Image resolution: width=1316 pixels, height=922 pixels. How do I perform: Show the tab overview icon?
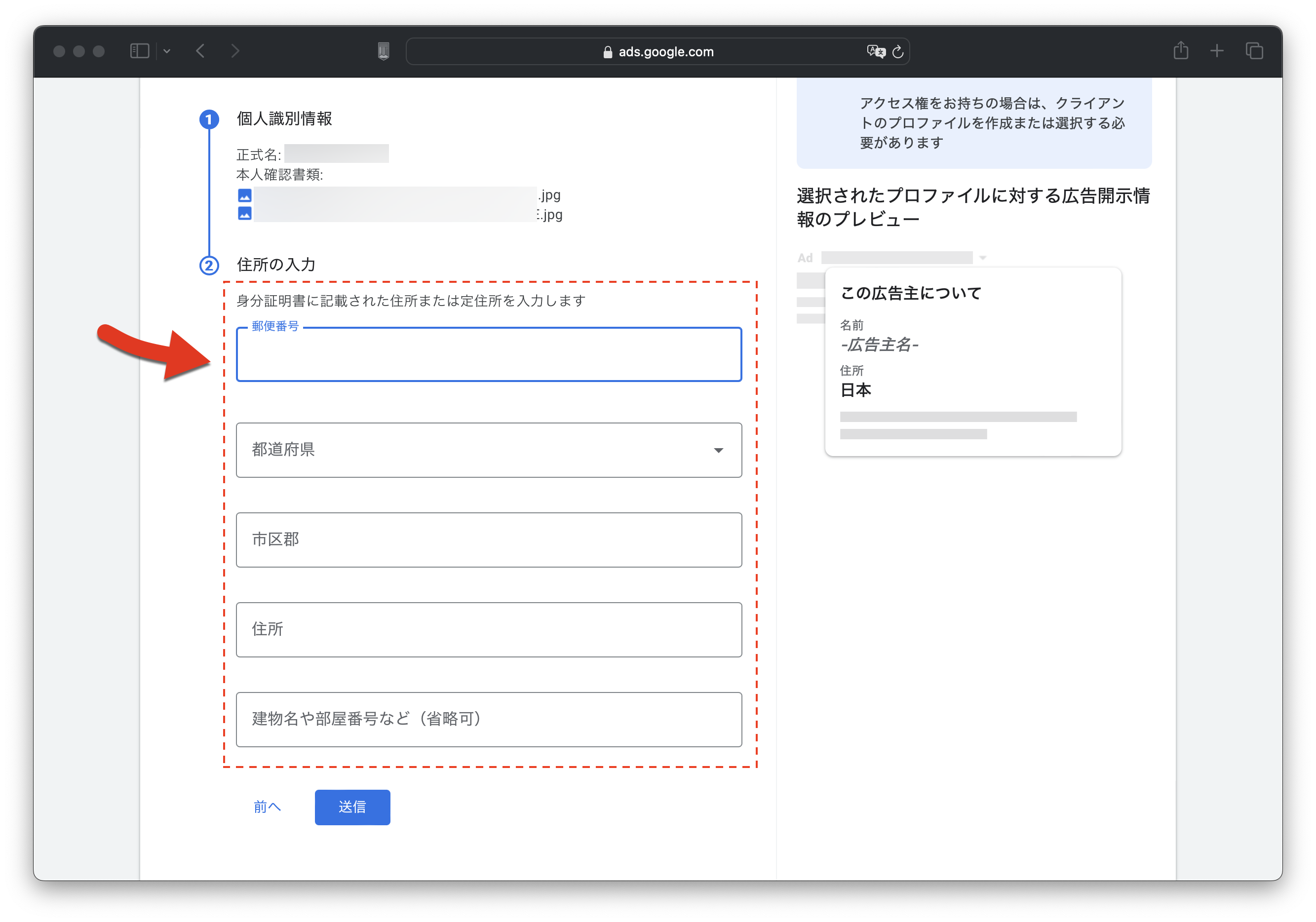pyautogui.click(x=1254, y=51)
